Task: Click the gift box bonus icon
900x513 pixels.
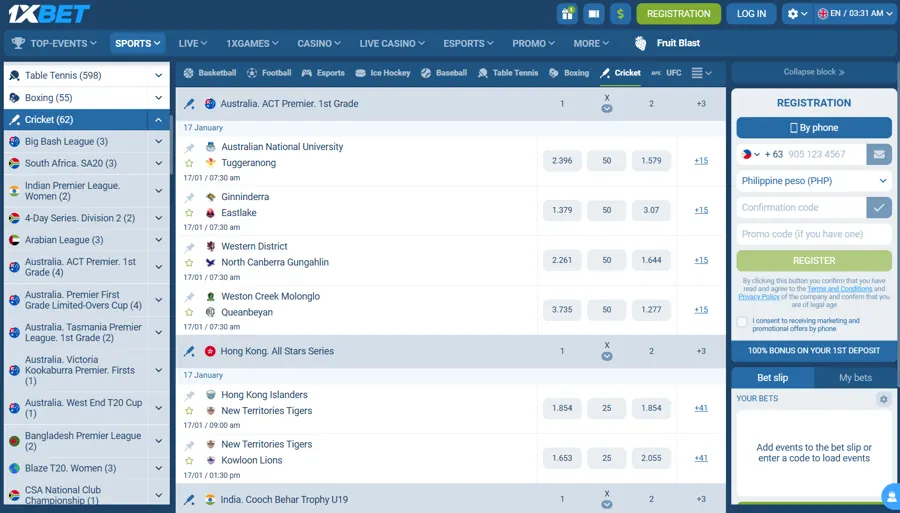Action: (568, 14)
